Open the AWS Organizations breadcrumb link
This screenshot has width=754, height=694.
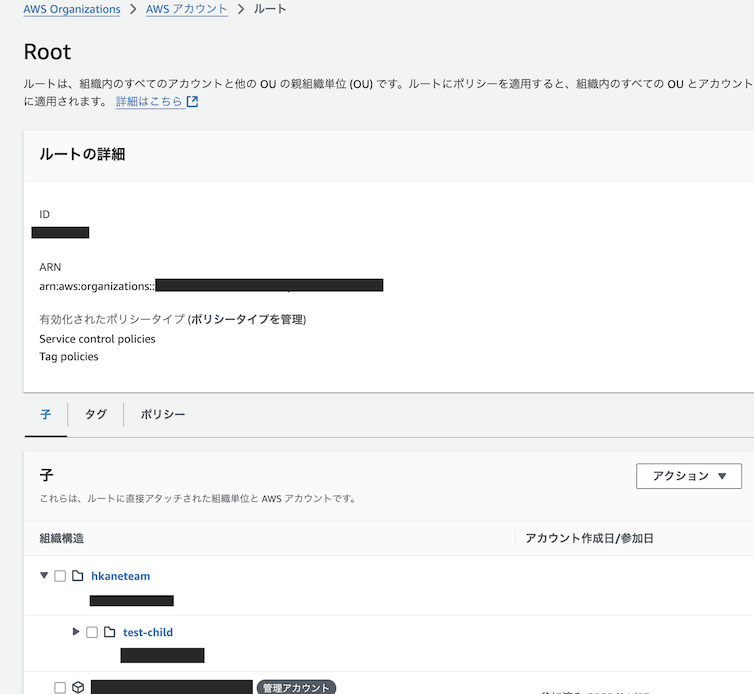(72, 9)
